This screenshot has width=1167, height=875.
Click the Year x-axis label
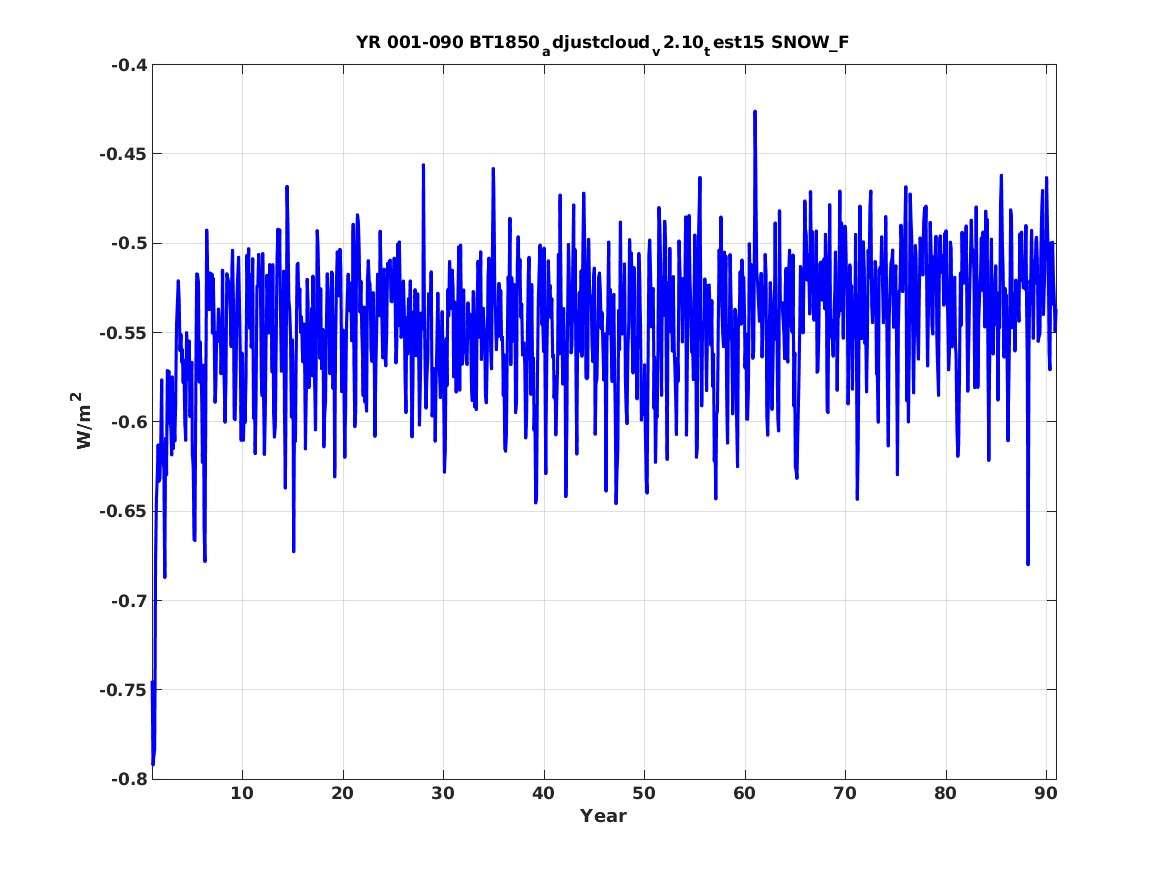(x=603, y=816)
